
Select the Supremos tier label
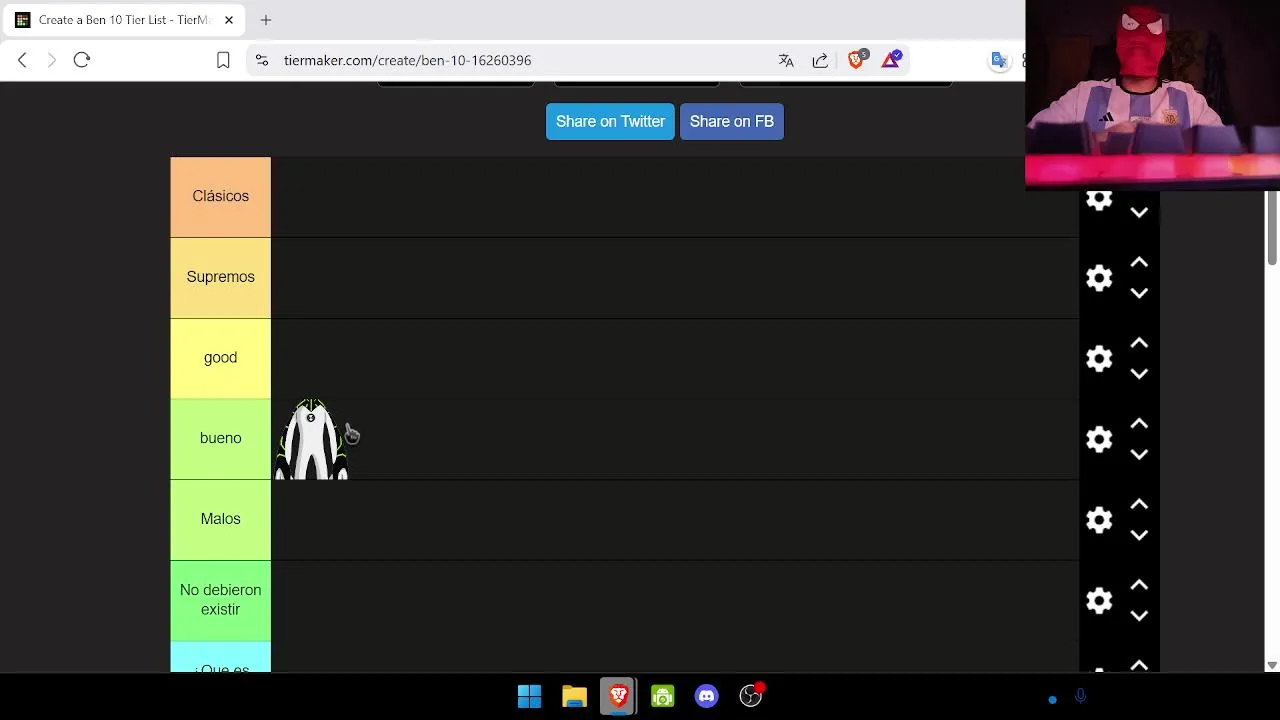(x=220, y=277)
